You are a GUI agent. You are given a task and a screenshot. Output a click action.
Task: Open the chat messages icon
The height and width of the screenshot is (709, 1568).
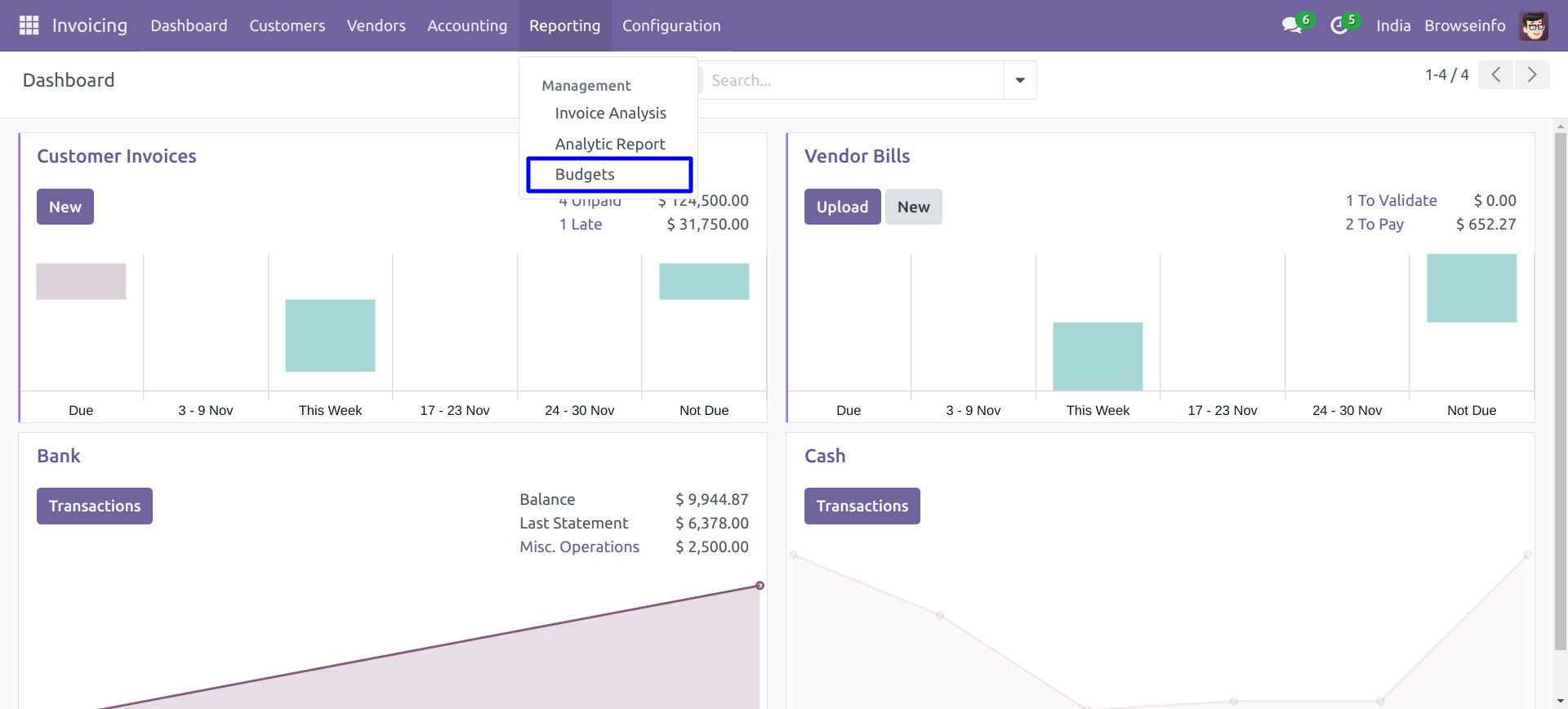pyautogui.click(x=1292, y=25)
